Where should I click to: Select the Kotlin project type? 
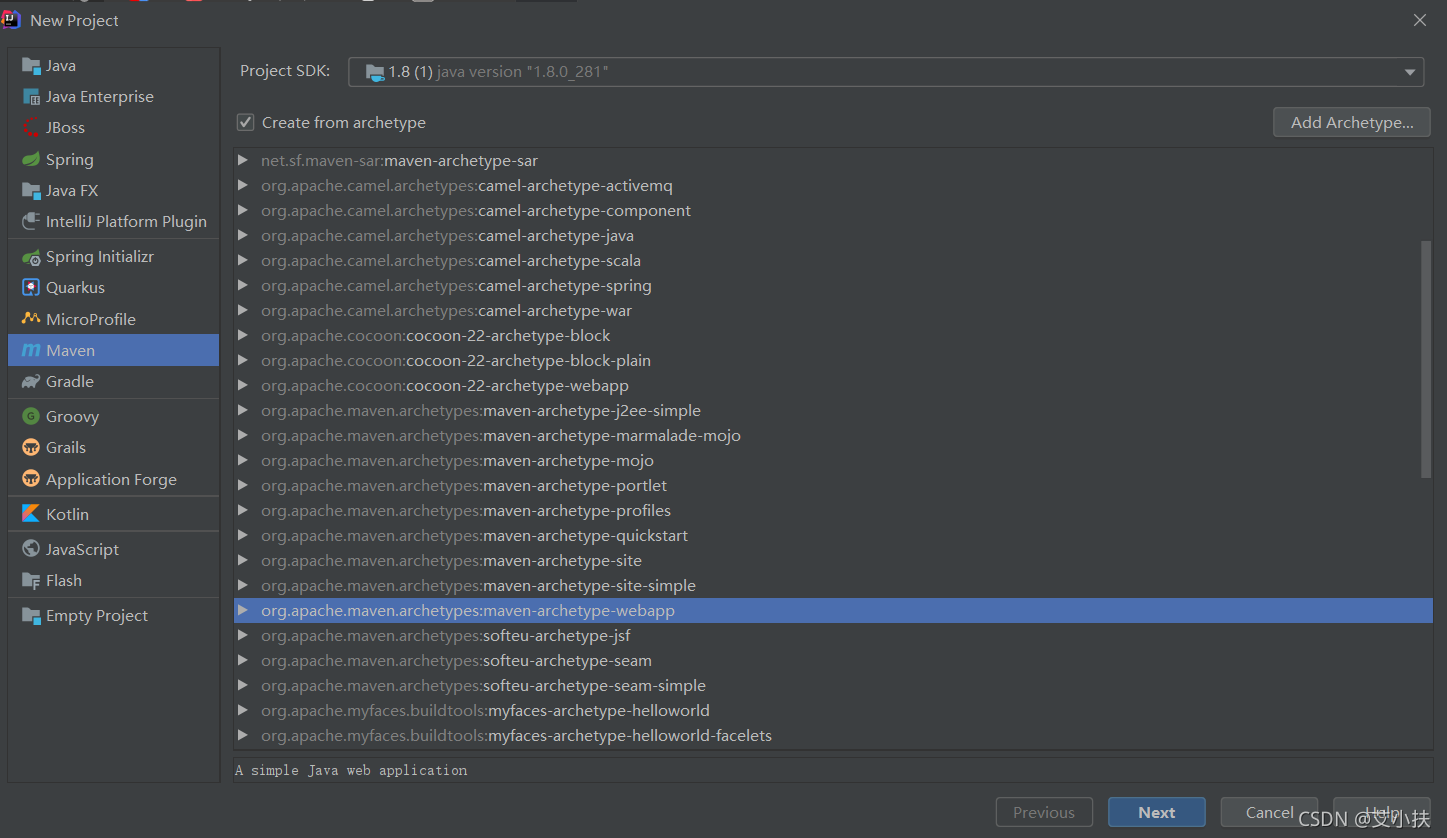[113, 514]
